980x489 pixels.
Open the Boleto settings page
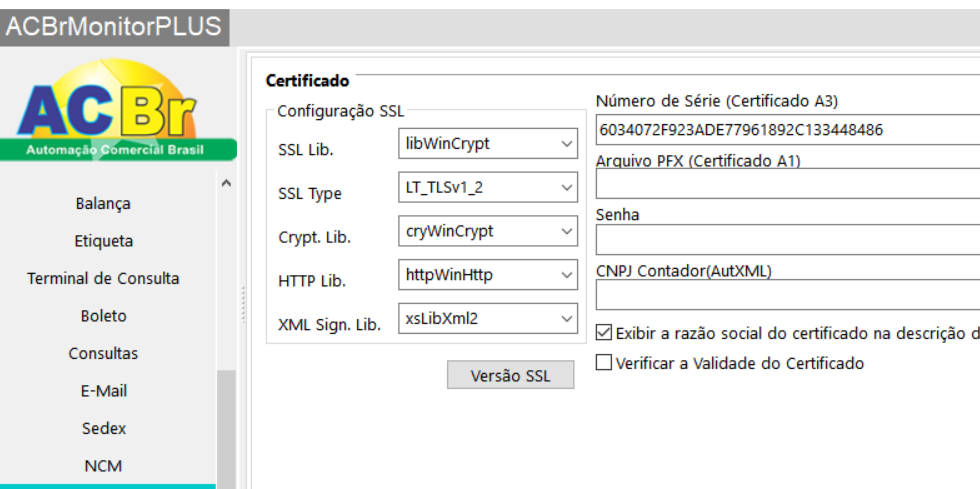pyautogui.click(x=103, y=316)
